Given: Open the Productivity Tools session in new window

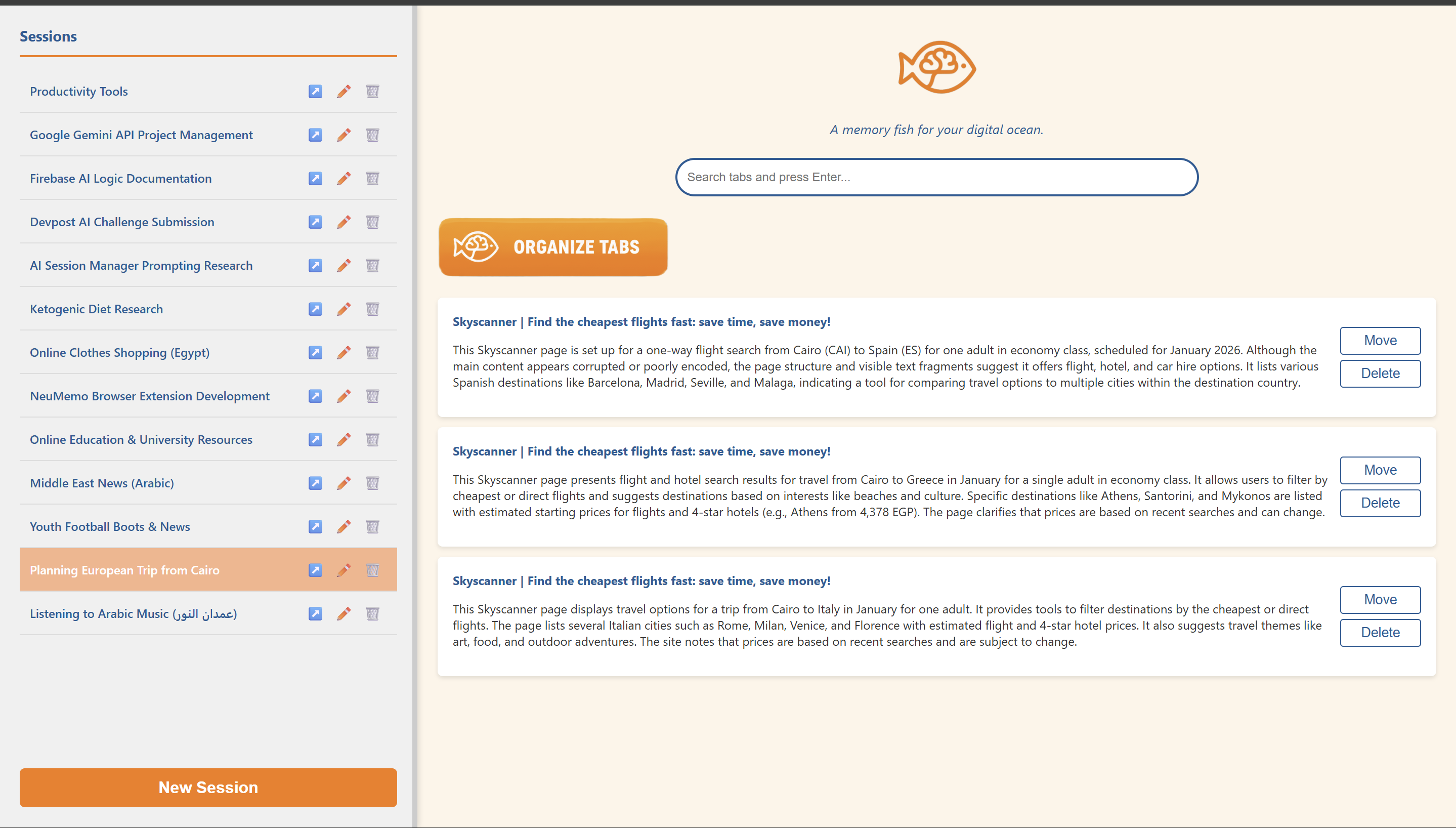Looking at the screenshot, I should [x=315, y=92].
